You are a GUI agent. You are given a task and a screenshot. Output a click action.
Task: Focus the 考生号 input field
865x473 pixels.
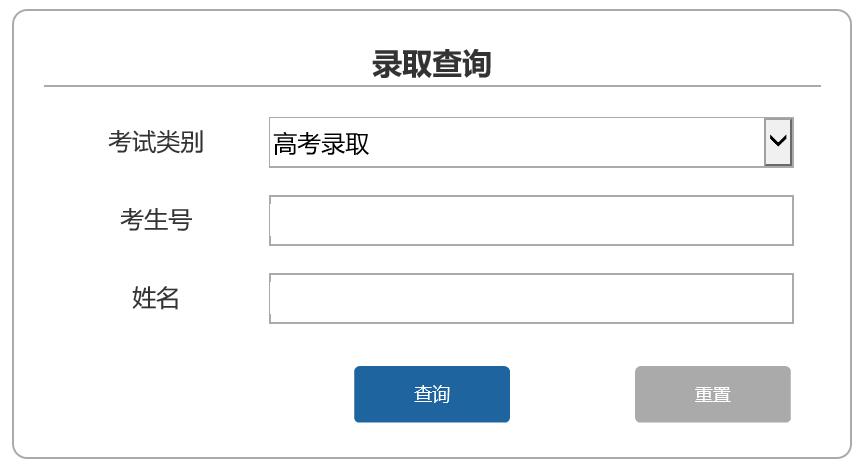click(531, 220)
